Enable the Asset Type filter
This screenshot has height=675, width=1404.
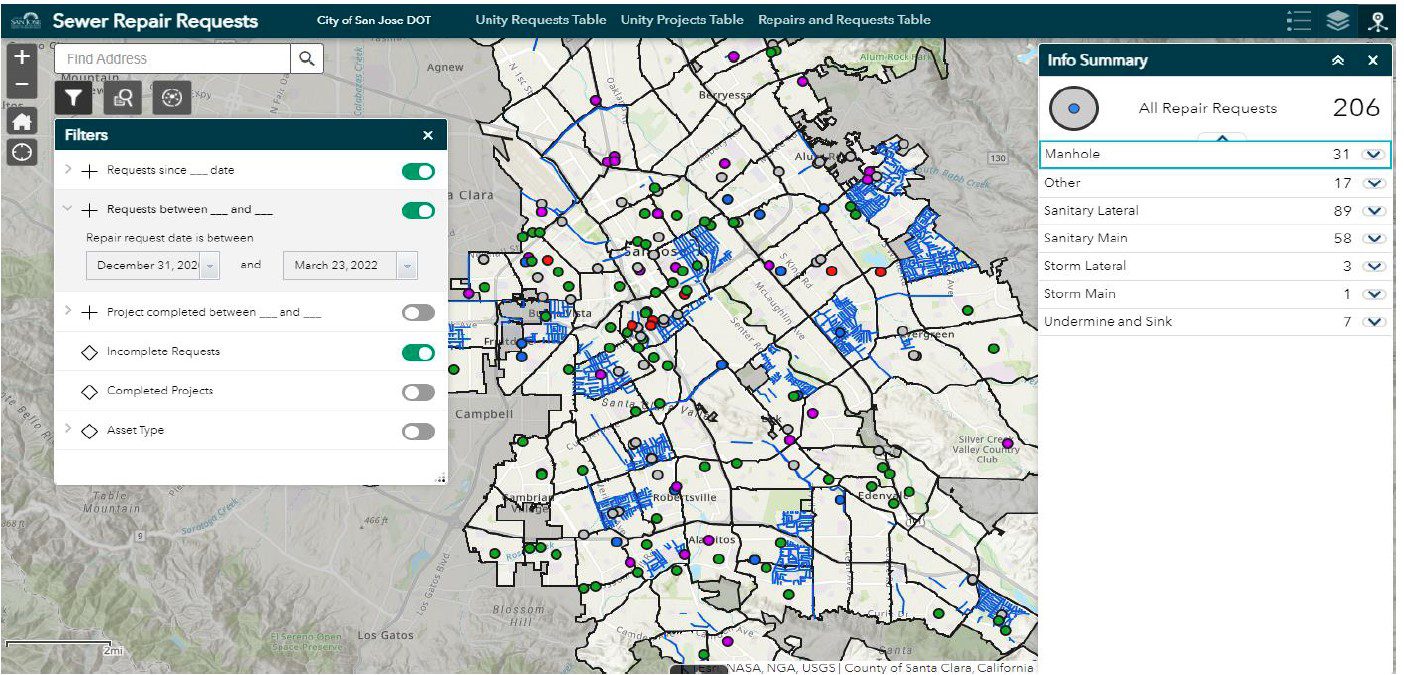tap(418, 431)
